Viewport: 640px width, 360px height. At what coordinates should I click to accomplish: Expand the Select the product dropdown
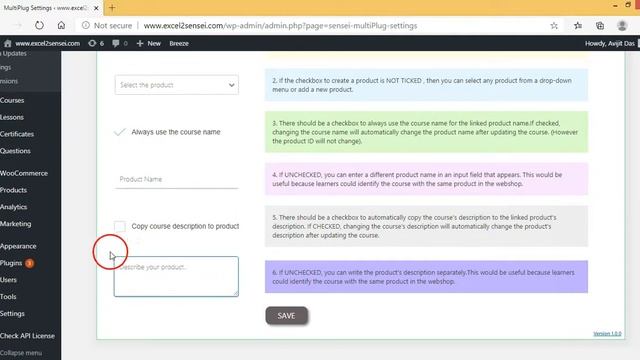point(177,85)
